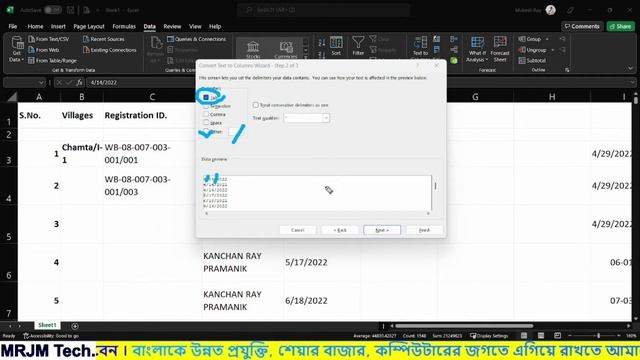Image resolution: width=640 pixels, height=360 pixels.
Task: Expand the Name Box dropdown
Action: coord(41,83)
